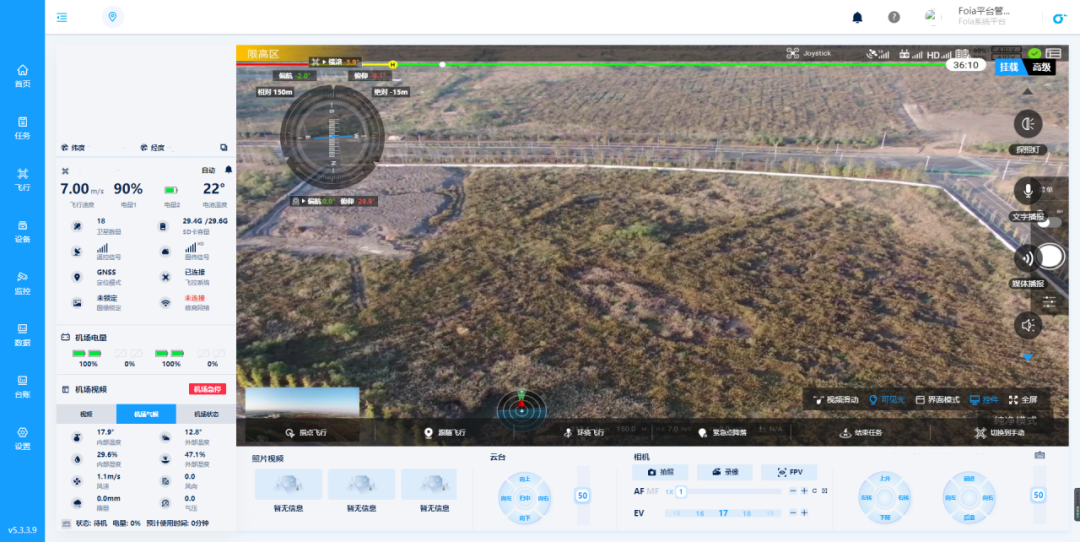Switch to the 机场气象 tab
This screenshot has height=542, width=1080.
point(146,414)
